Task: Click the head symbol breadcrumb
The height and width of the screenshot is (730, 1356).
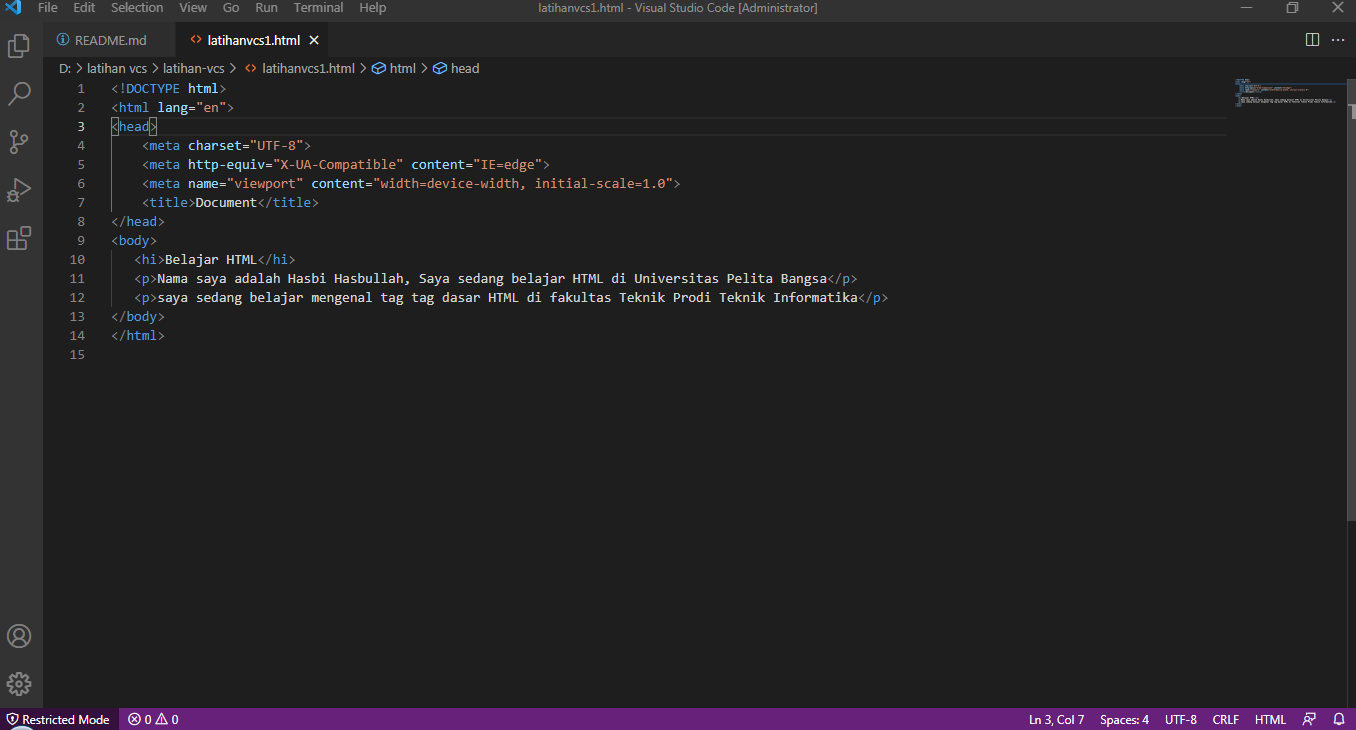Action: pos(456,69)
